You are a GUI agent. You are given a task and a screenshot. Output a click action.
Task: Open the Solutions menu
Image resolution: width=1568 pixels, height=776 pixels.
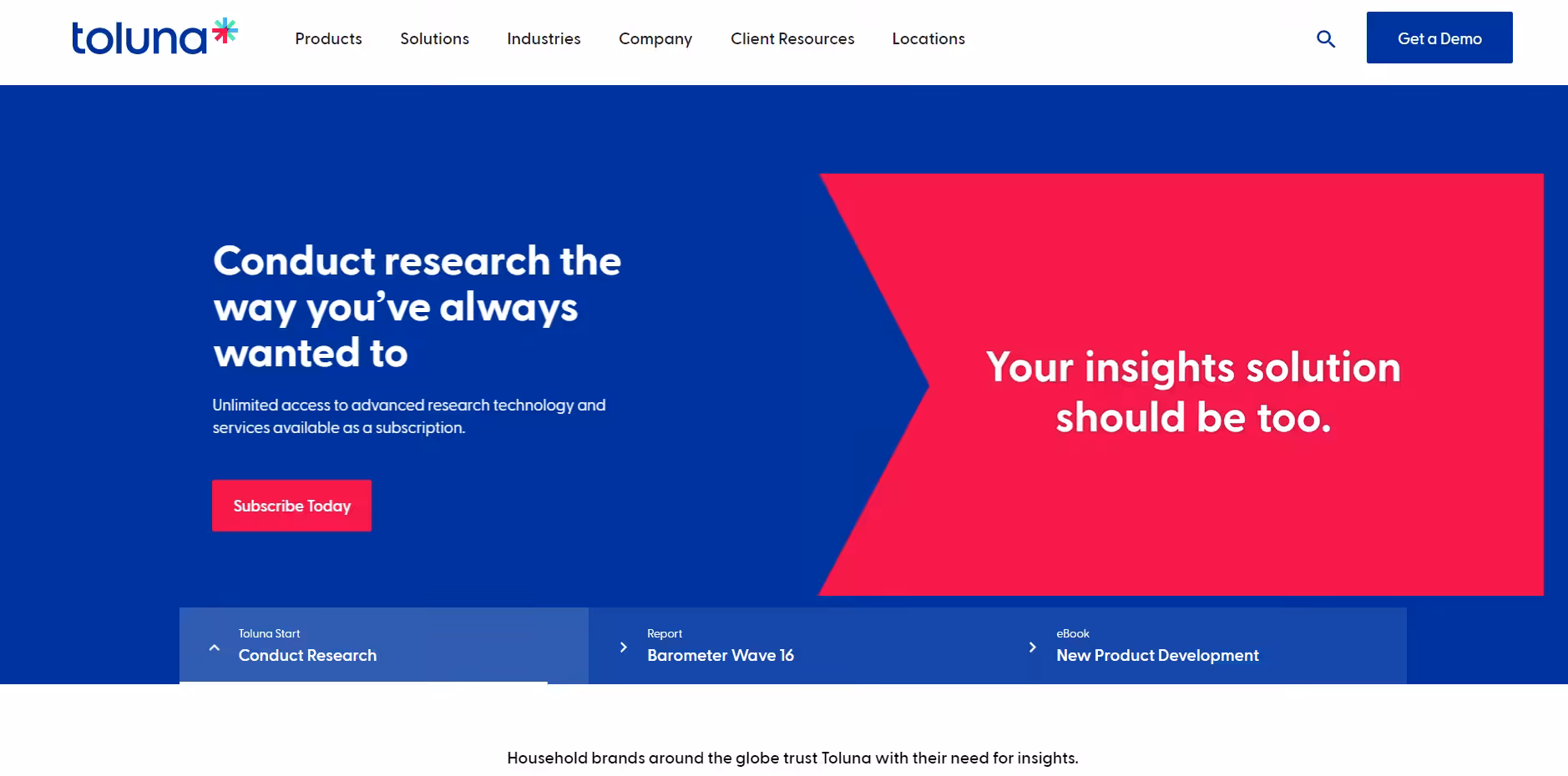click(x=434, y=38)
